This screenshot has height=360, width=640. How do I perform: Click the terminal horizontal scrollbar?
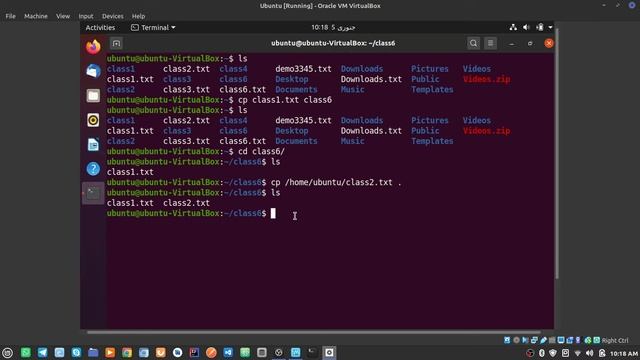click(314, 332)
